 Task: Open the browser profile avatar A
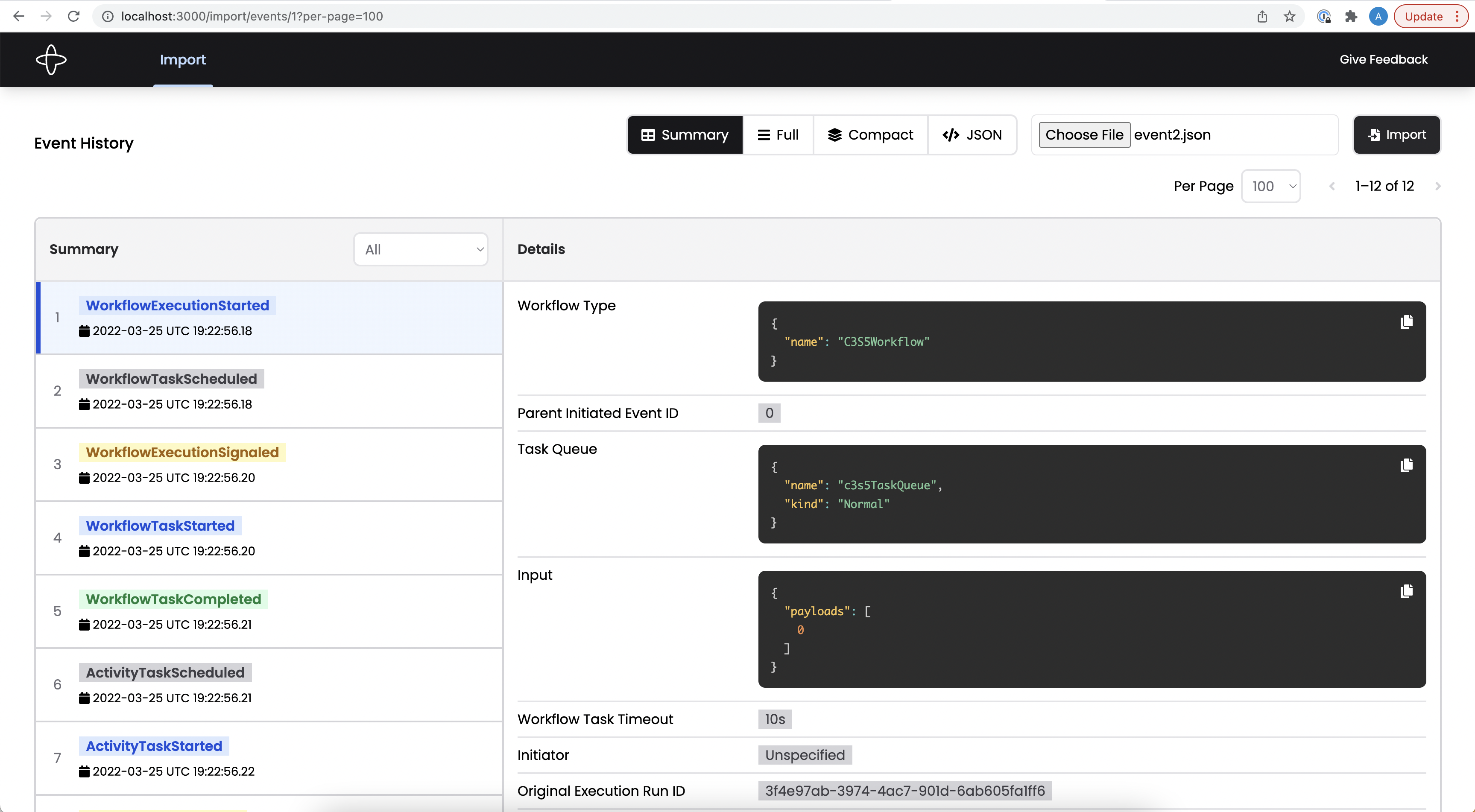pyautogui.click(x=1378, y=16)
